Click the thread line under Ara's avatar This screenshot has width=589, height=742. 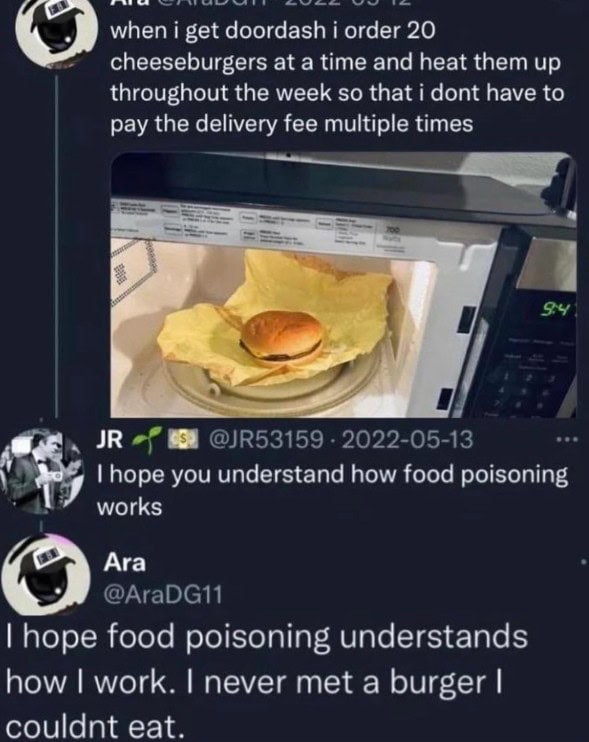pyautogui.click(x=56, y=246)
